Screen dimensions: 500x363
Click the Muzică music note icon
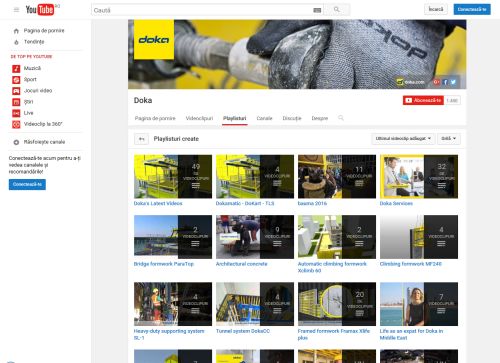16,69
